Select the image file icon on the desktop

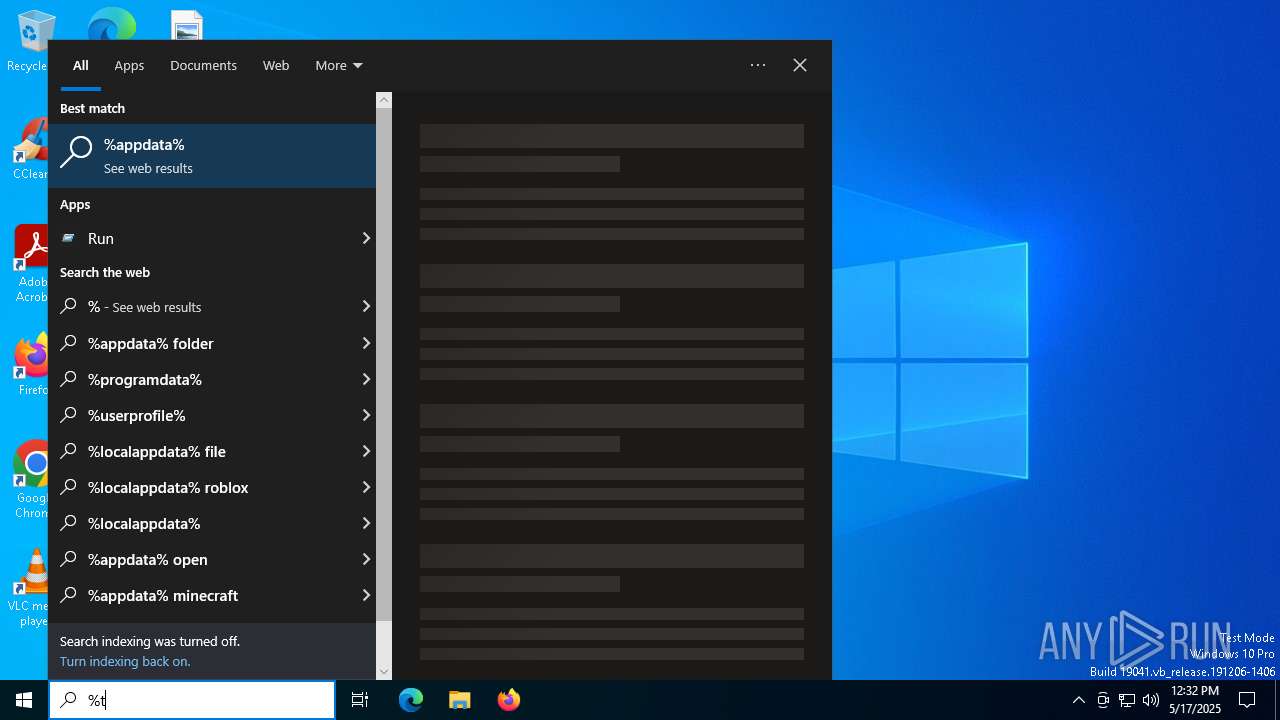pos(187,25)
